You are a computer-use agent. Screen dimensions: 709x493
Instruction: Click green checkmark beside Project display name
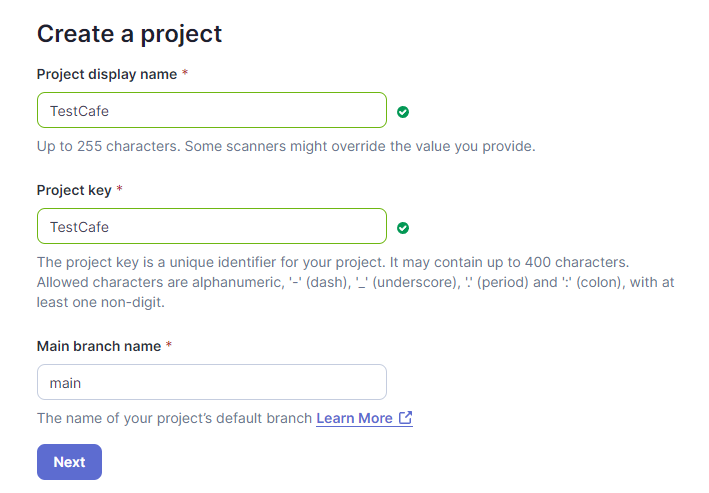(403, 111)
